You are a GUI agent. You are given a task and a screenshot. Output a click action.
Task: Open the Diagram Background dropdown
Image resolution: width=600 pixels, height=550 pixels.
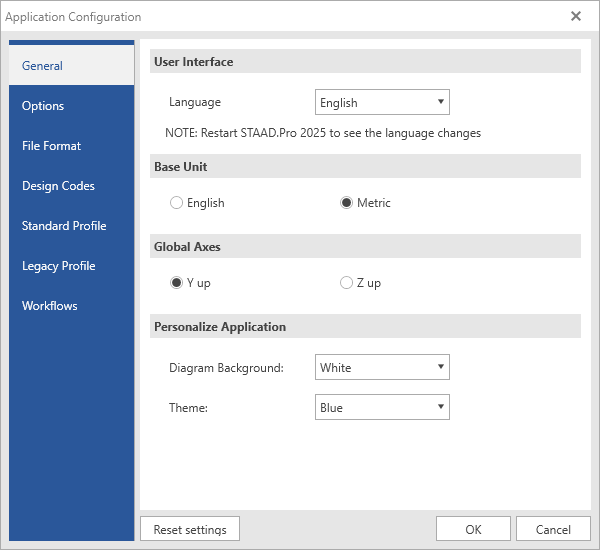(x=382, y=367)
